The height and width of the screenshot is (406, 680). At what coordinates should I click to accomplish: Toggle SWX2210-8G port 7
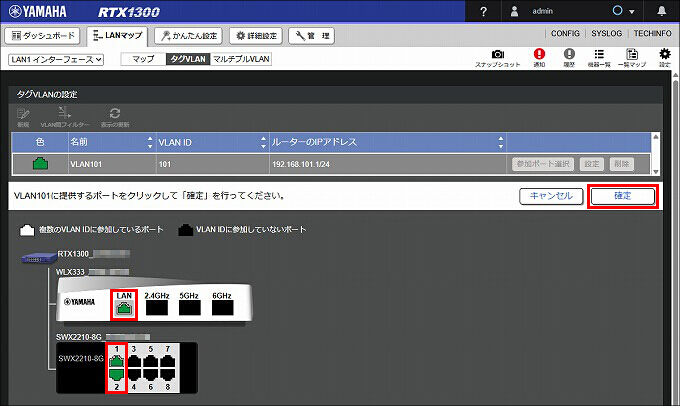[x=167, y=360]
